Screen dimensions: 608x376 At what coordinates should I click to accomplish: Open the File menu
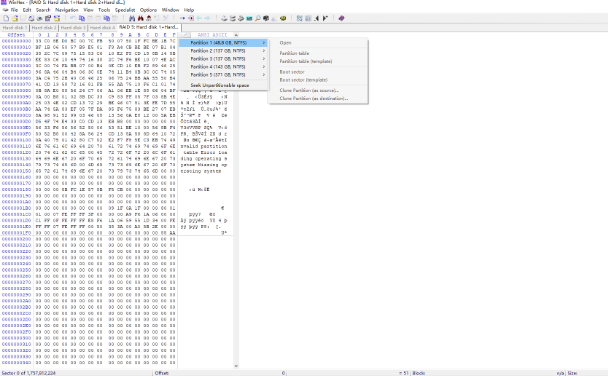14,10
